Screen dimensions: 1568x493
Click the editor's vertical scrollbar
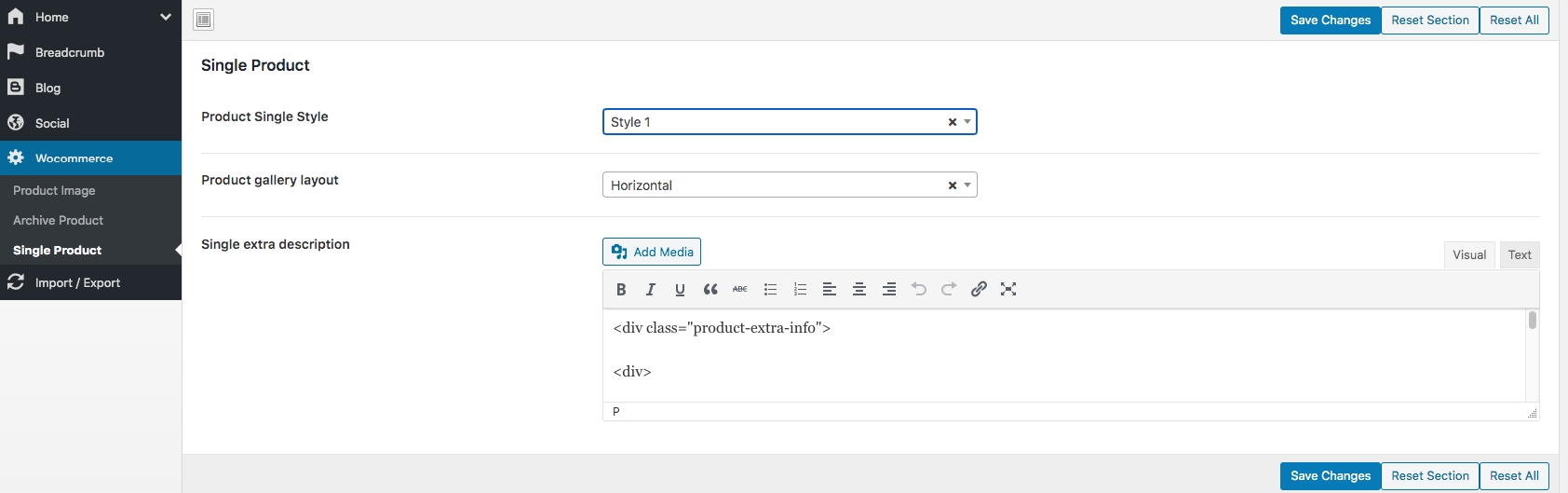tap(1532, 321)
